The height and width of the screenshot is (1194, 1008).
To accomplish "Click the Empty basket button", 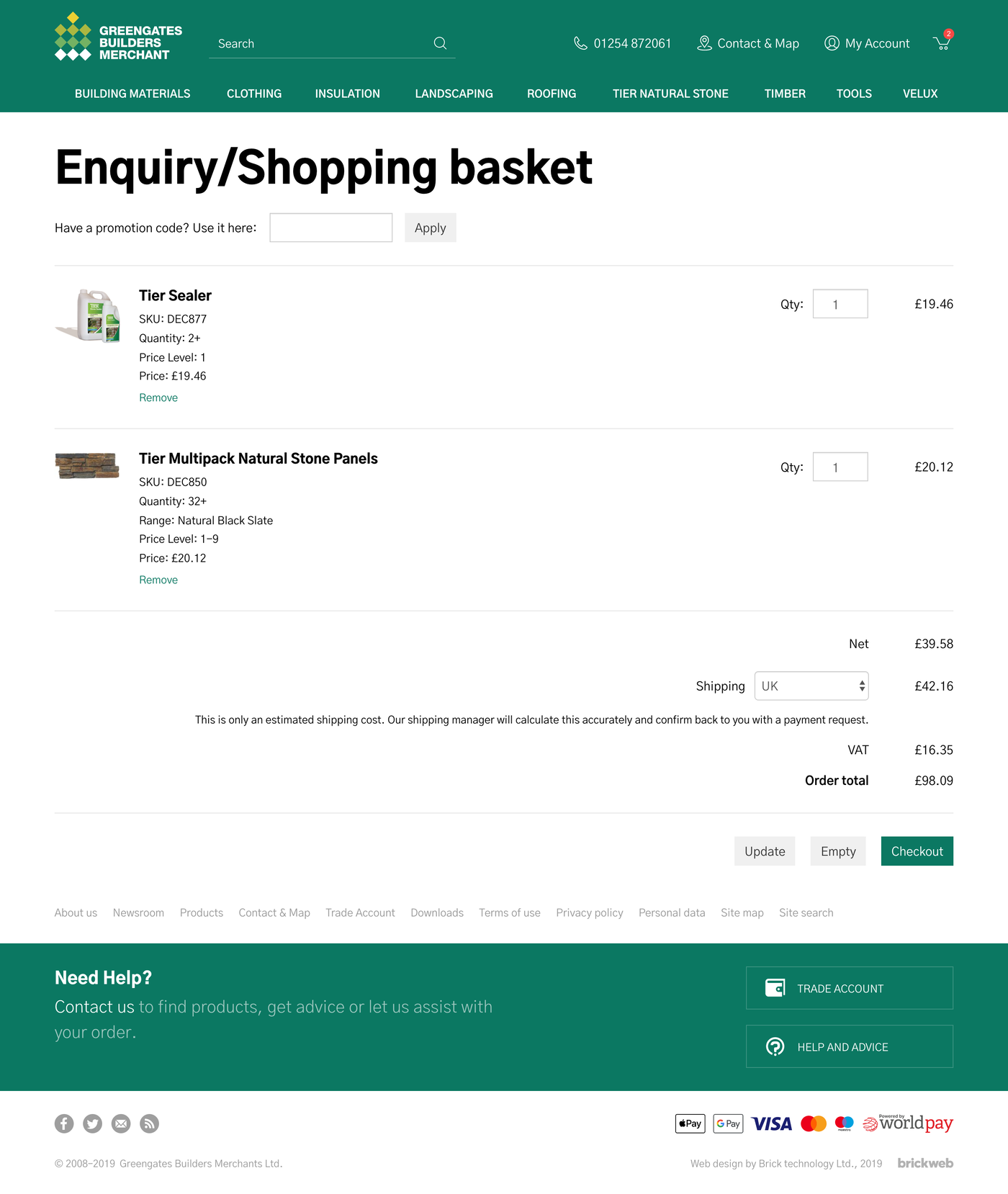I will click(838, 851).
